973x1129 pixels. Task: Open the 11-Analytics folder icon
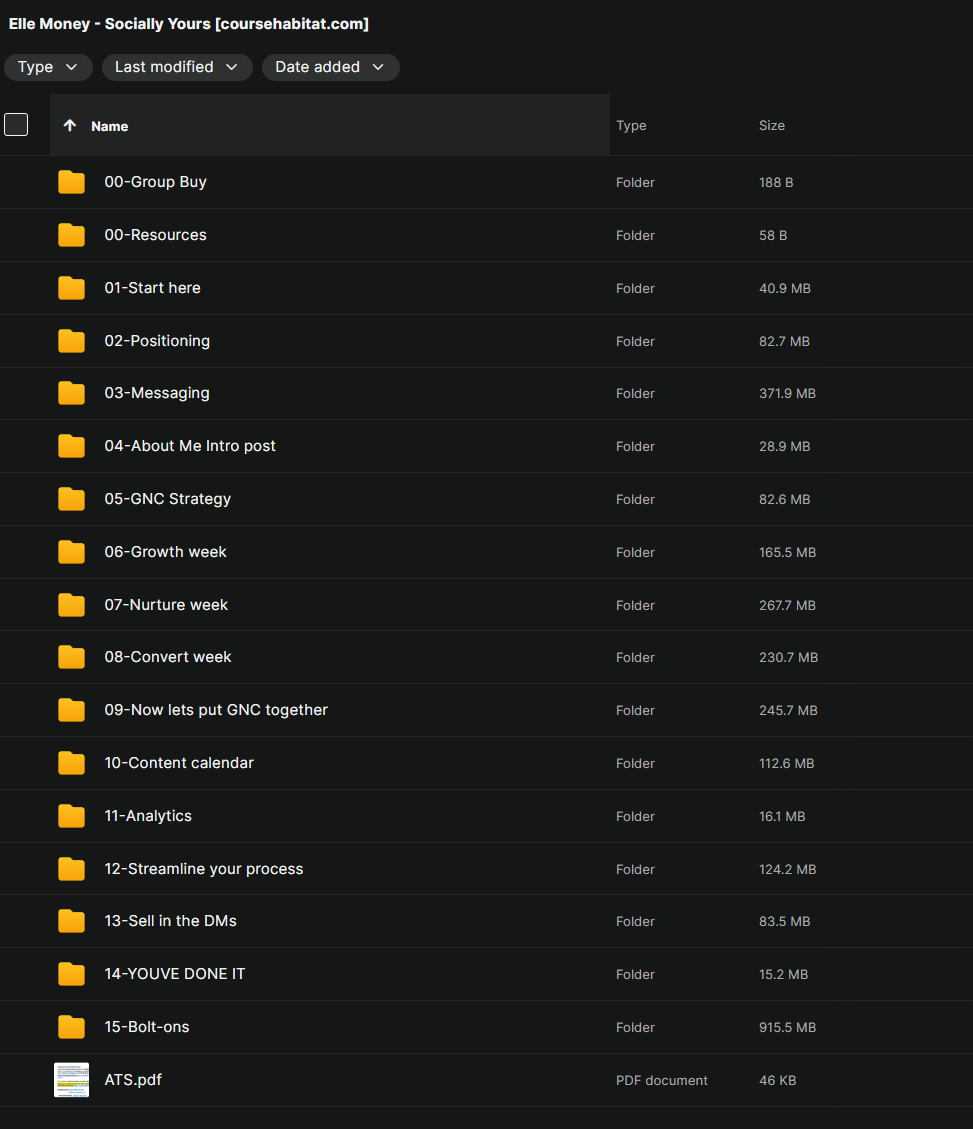[71, 816]
